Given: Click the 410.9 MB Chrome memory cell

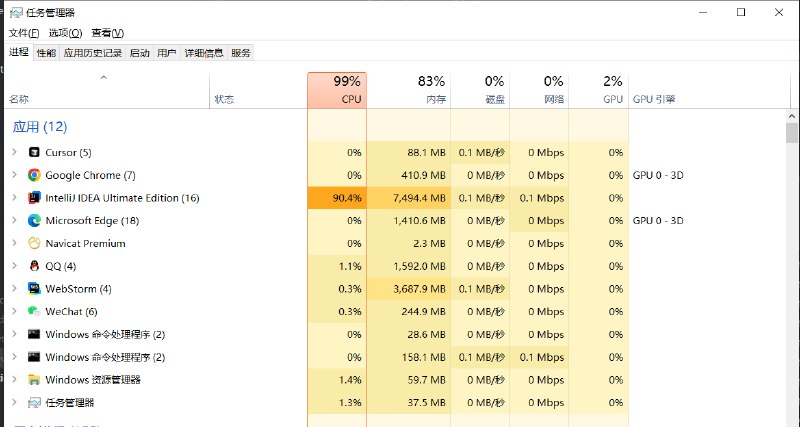Looking at the screenshot, I should point(409,175).
